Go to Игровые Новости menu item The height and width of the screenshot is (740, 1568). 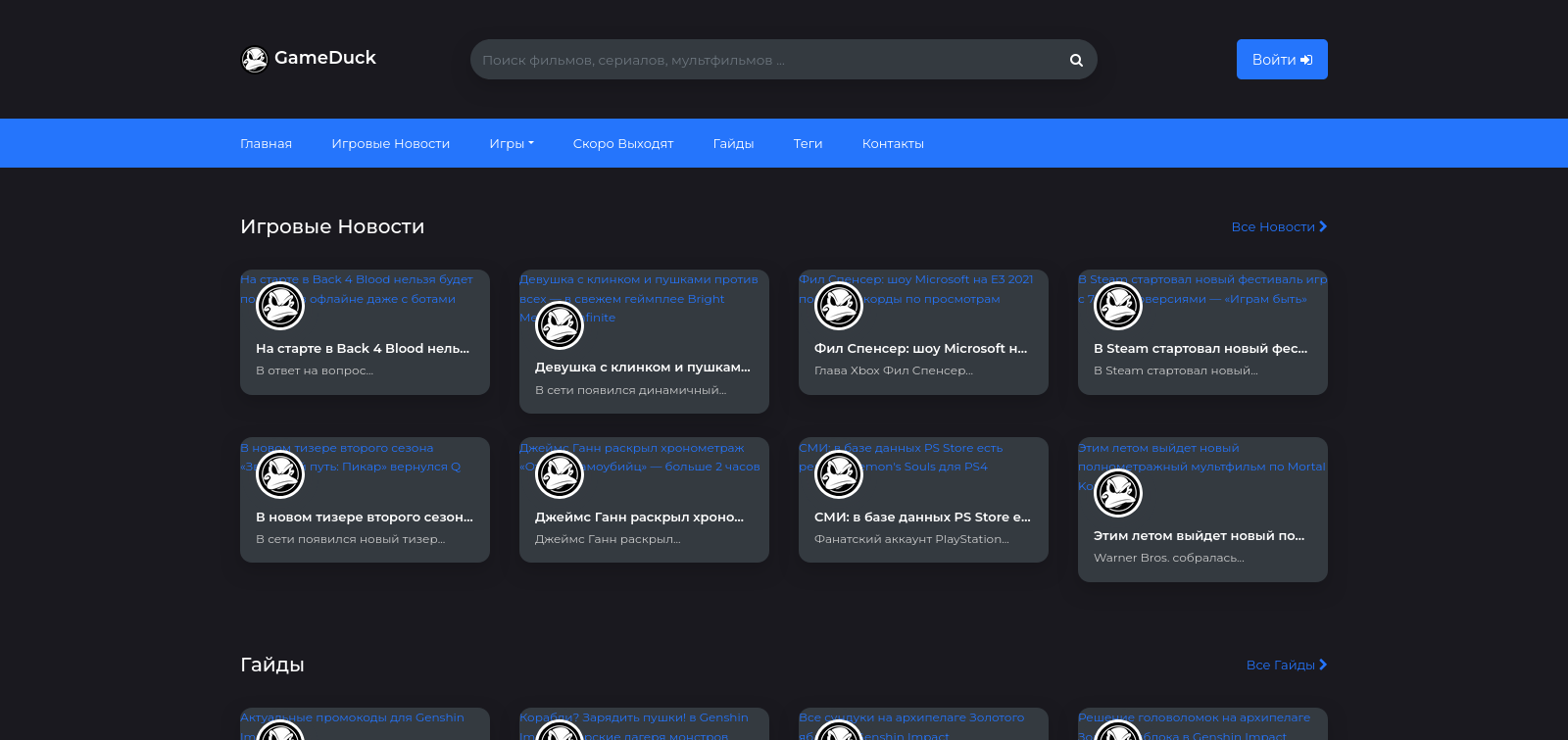390,143
